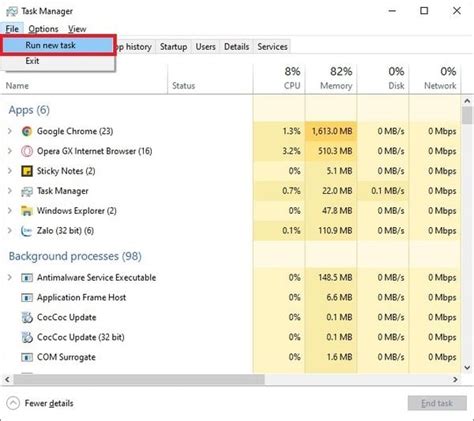Select the Application Frame Host icon

[27, 297]
